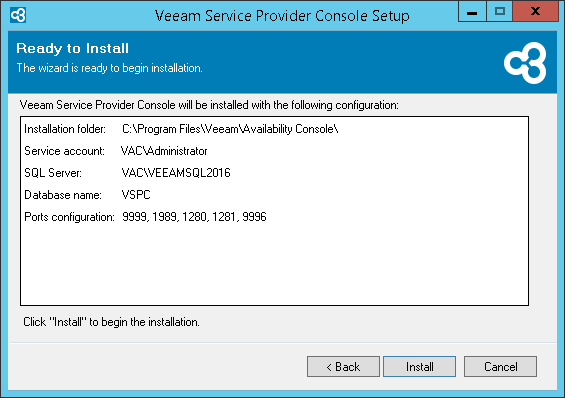Go back with the Back button

coord(343,367)
